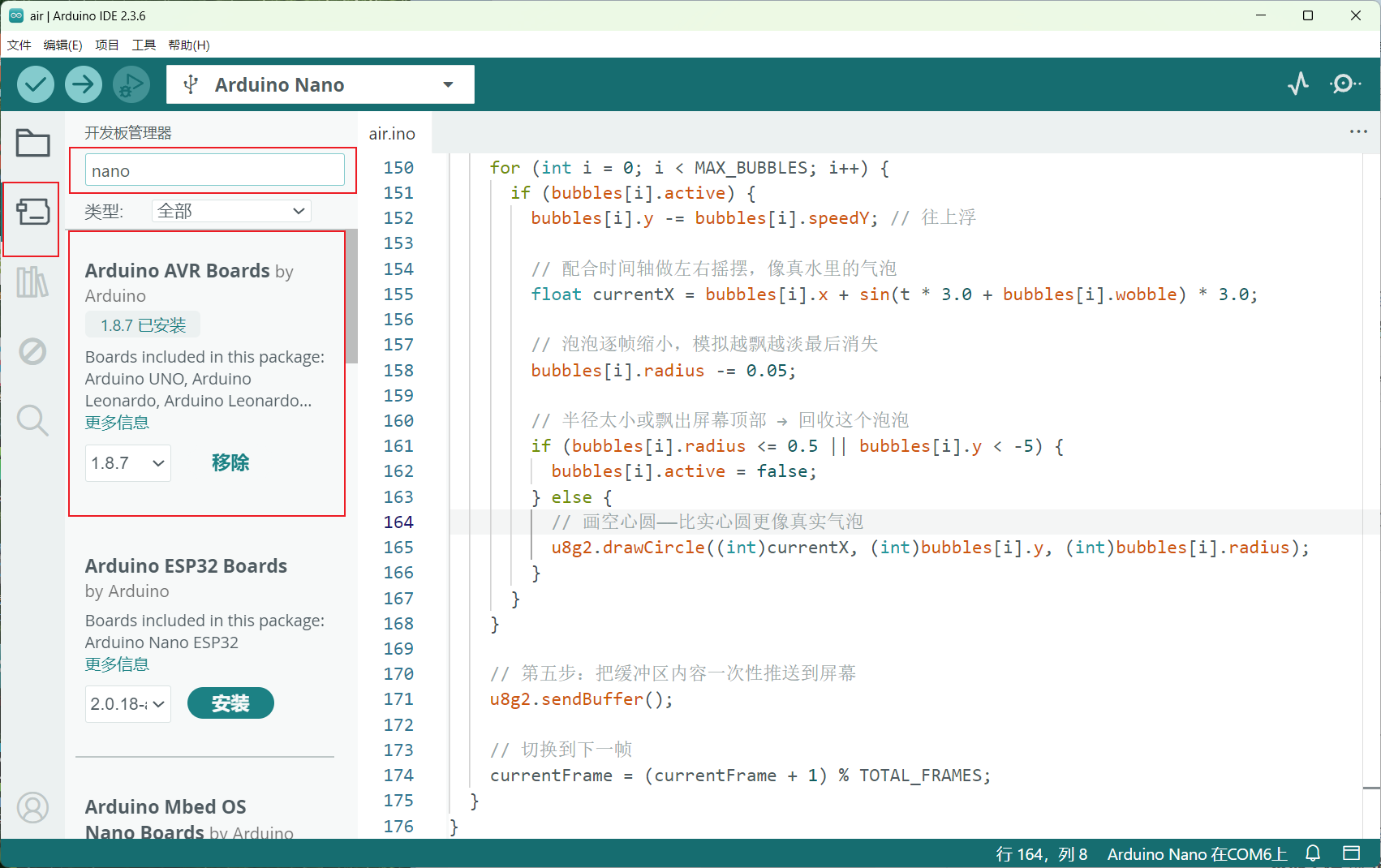Click line number 150 in the gutter
The height and width of the screenshot is (868, 1381).
tap(398, 168)
